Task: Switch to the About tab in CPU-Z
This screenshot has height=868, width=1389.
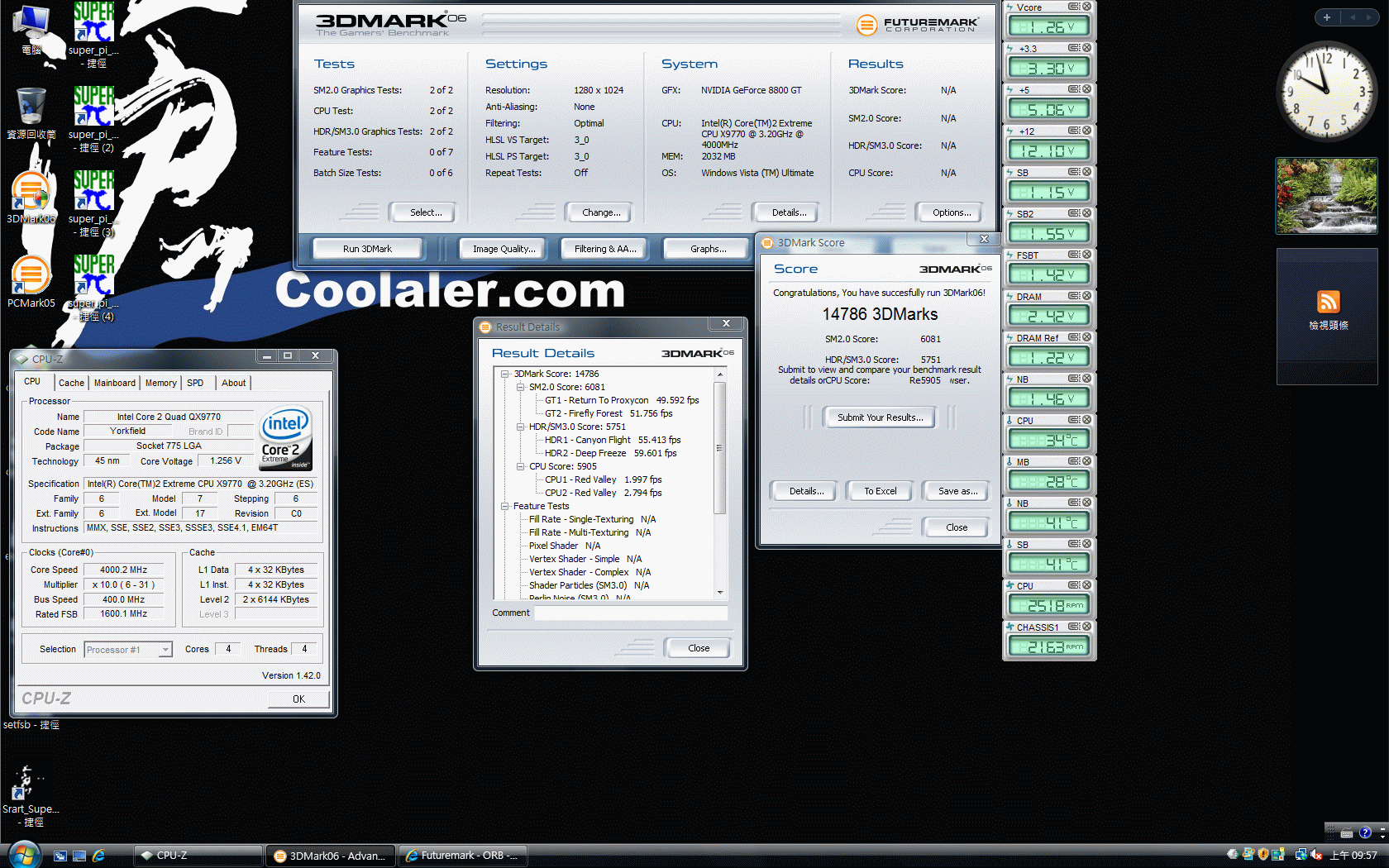Action: pos(233,383)
